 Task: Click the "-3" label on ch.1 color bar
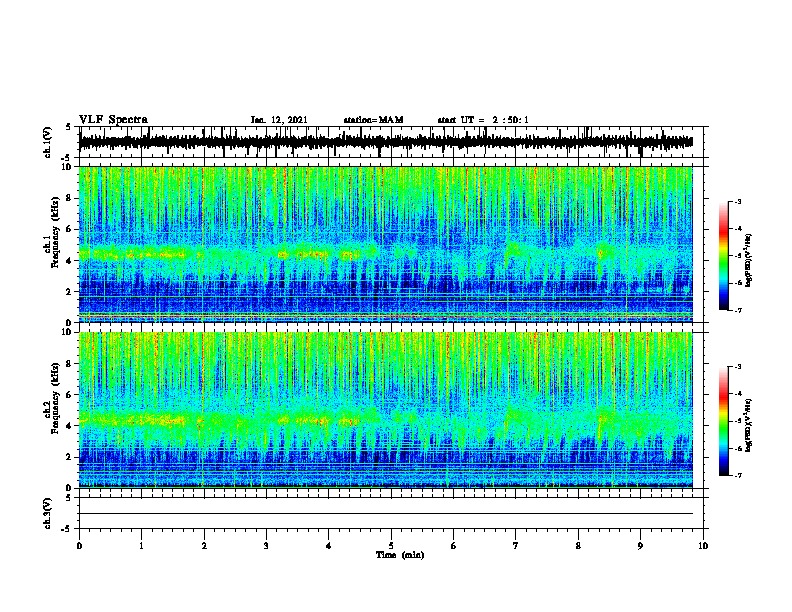(x=737, y=201)
